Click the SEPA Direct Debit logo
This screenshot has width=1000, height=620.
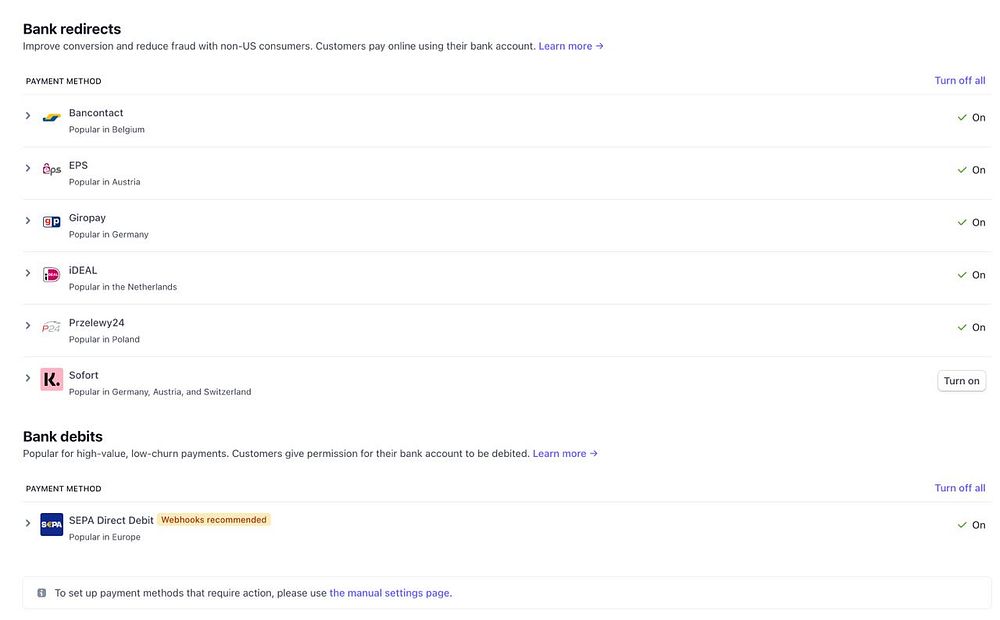[x=52, y=524]
